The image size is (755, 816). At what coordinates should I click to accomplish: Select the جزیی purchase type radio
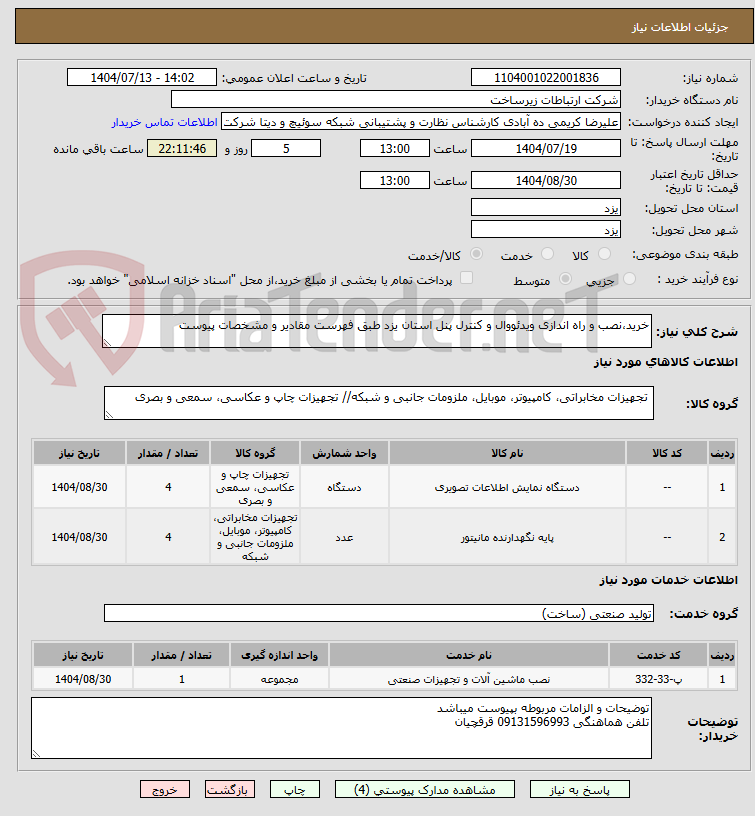[629, 279]
